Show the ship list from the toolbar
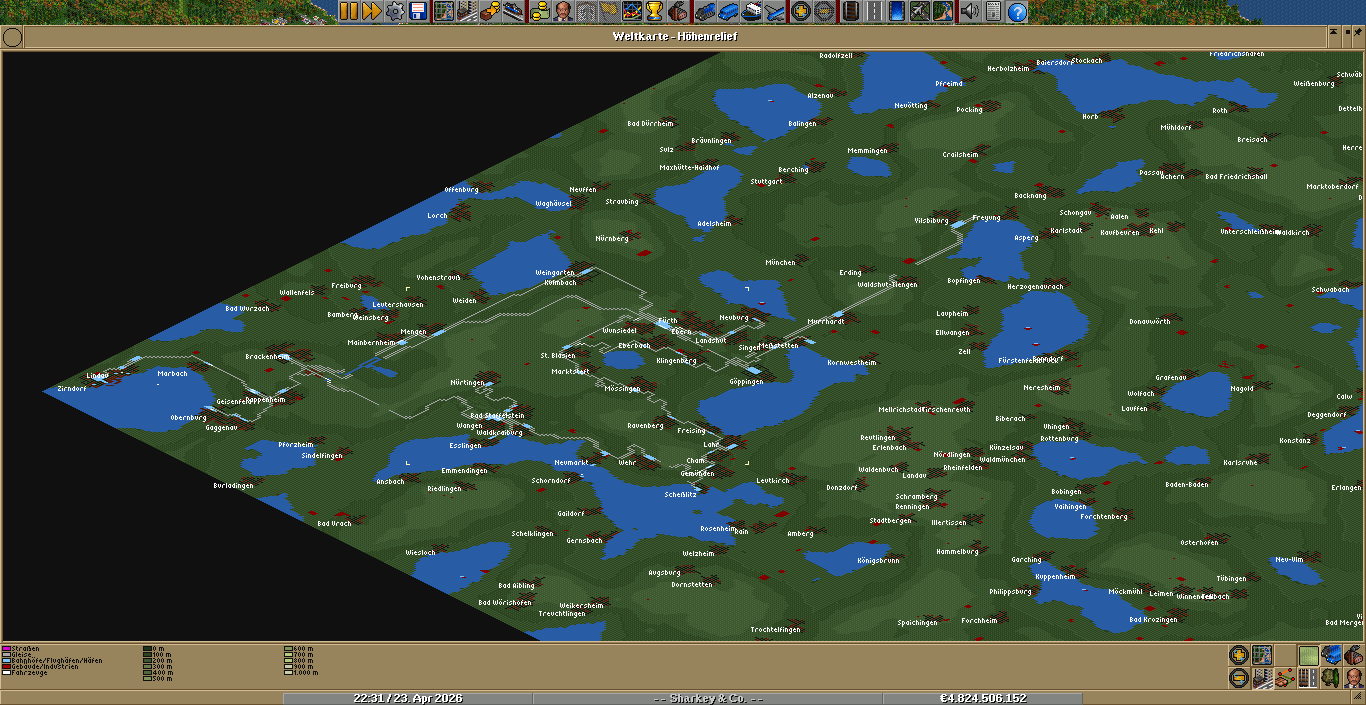1366x705 pixels. pyautogui.click(x=749, y=11)
